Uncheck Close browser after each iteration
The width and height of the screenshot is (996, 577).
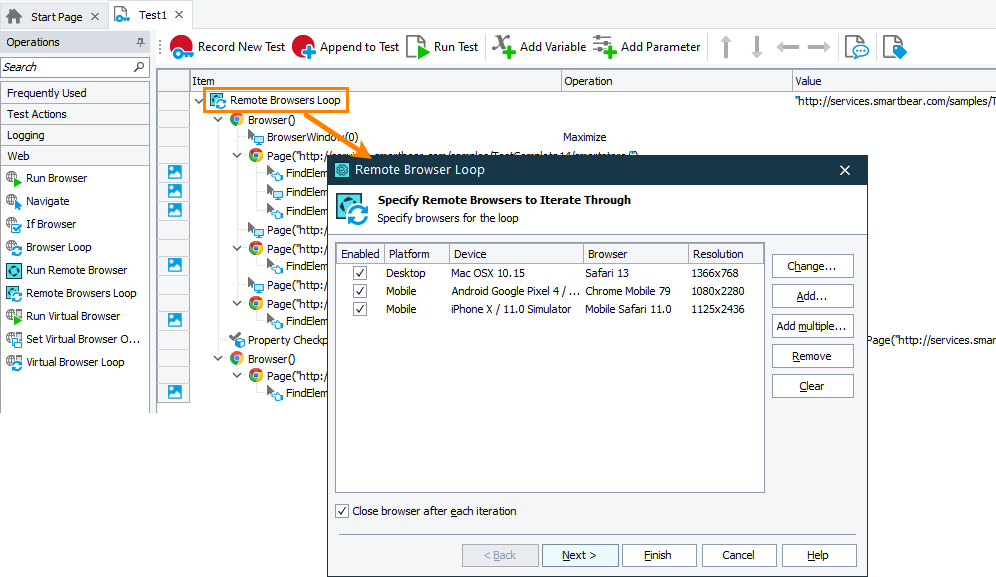click(343, 511)
